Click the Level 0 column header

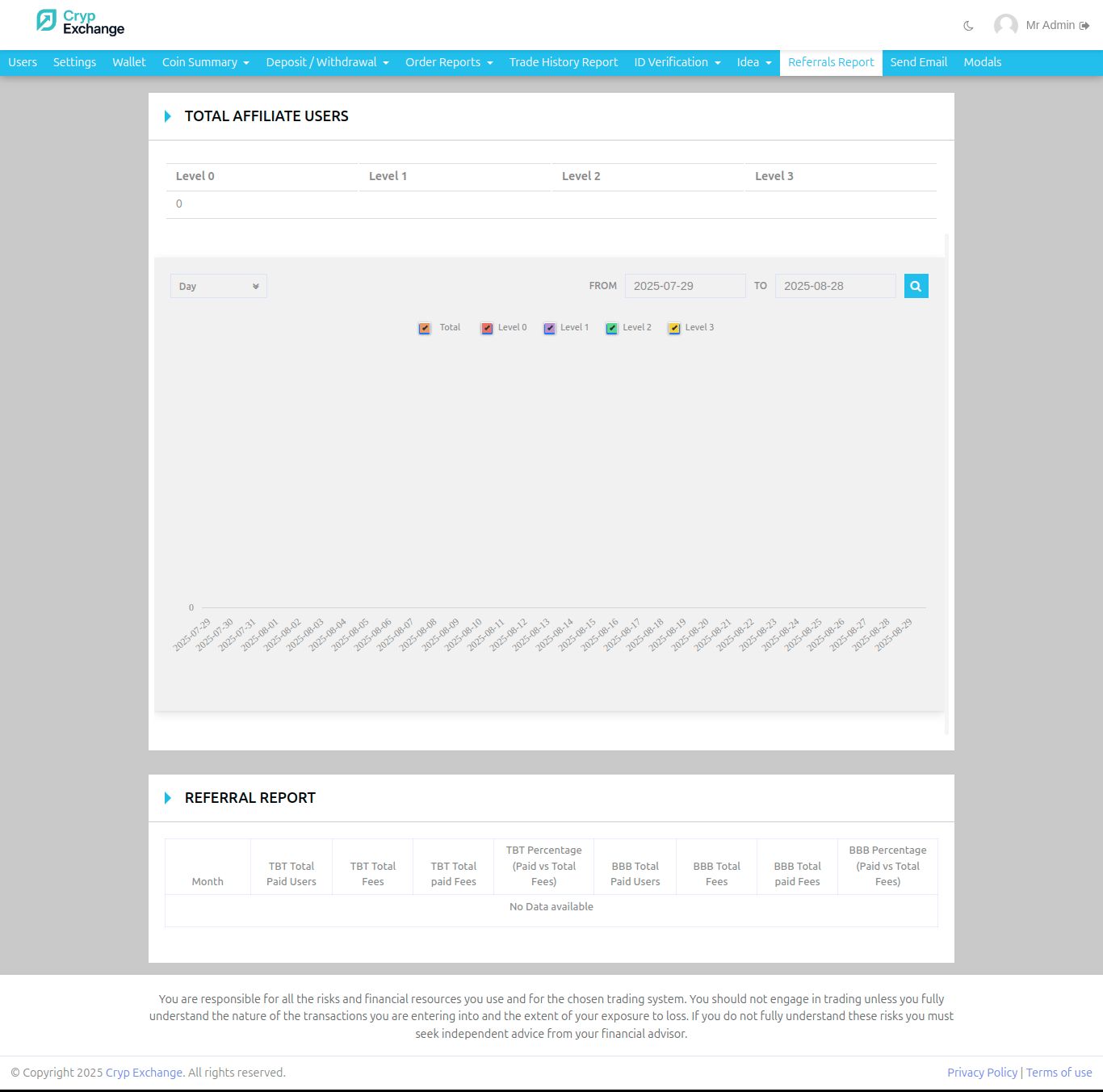pos(262,176)
